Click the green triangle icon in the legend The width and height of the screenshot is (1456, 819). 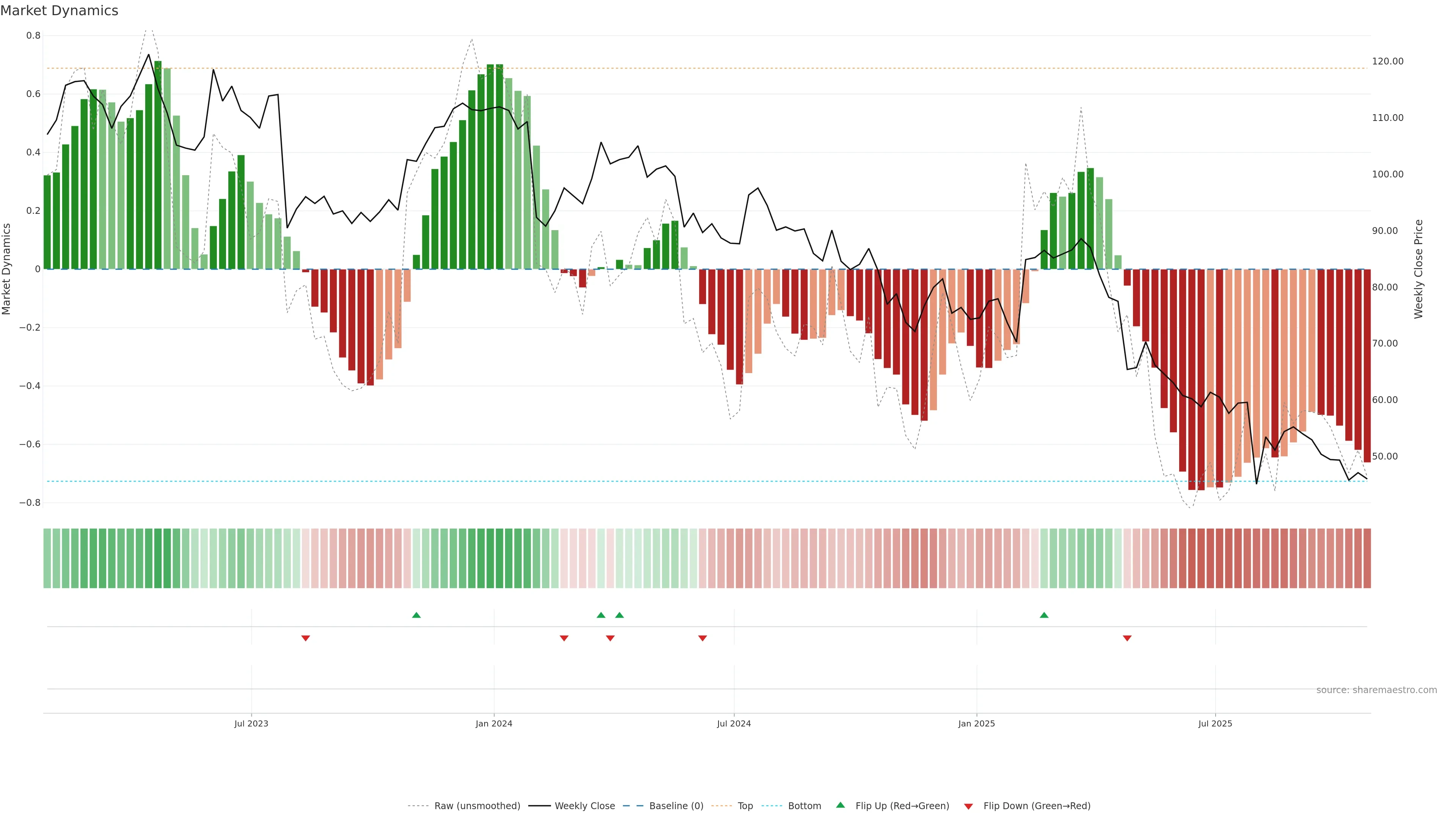841,805
